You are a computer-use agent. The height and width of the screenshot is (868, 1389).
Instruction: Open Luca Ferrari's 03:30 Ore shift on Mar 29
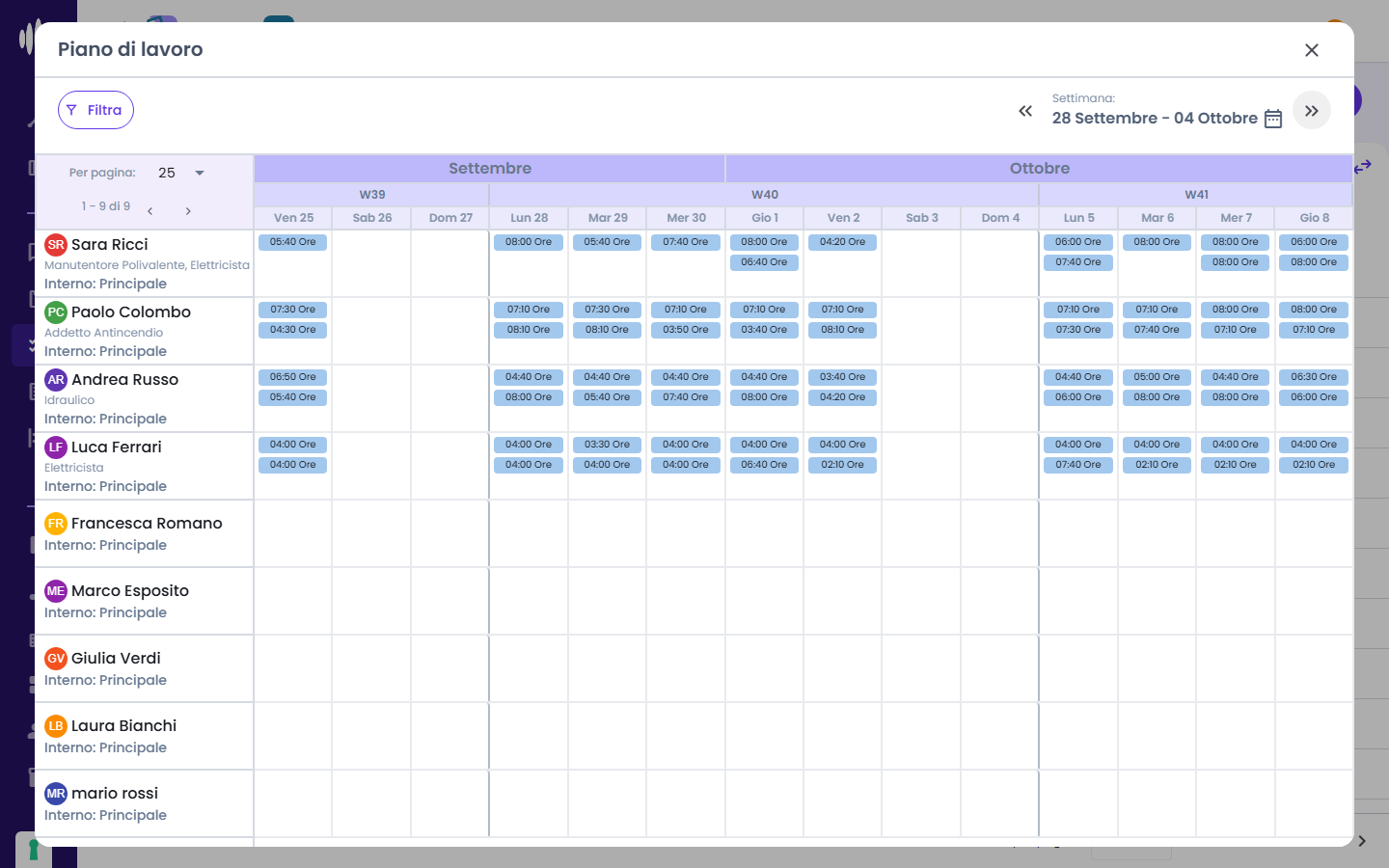pyautogui.click(x=608, y=445)
